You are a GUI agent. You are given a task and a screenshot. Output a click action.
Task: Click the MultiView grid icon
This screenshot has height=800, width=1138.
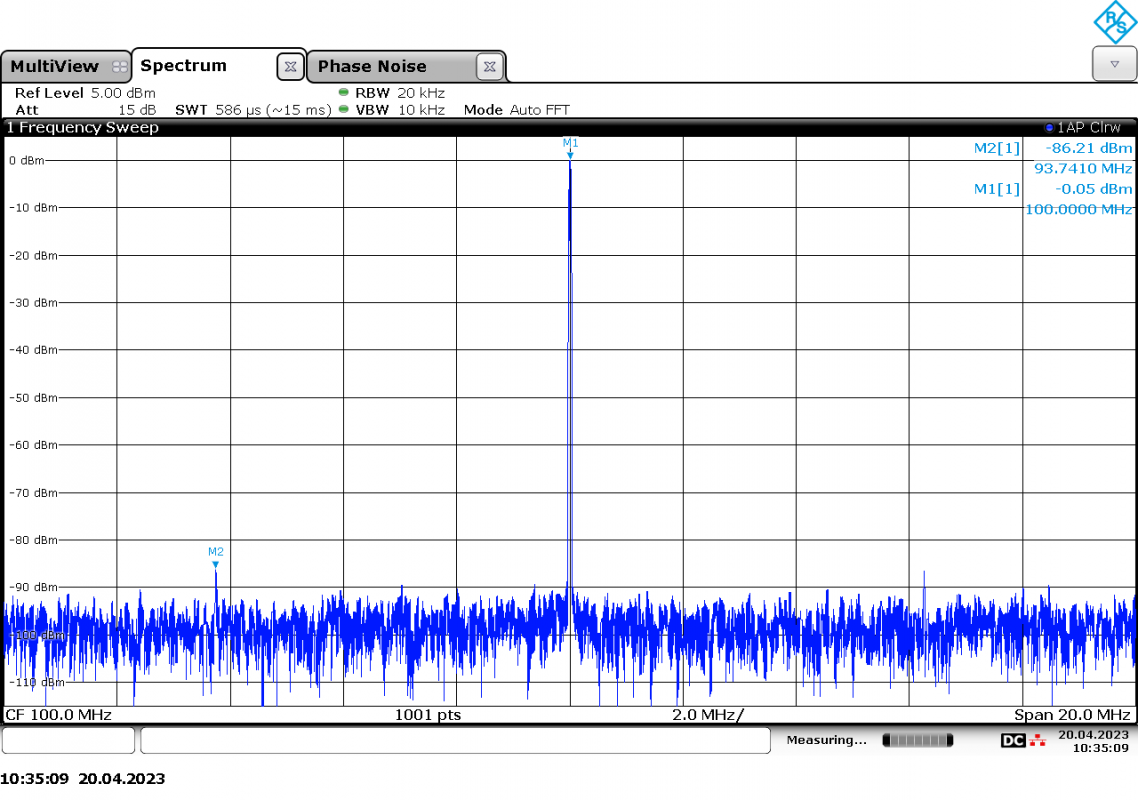point(120,67)
